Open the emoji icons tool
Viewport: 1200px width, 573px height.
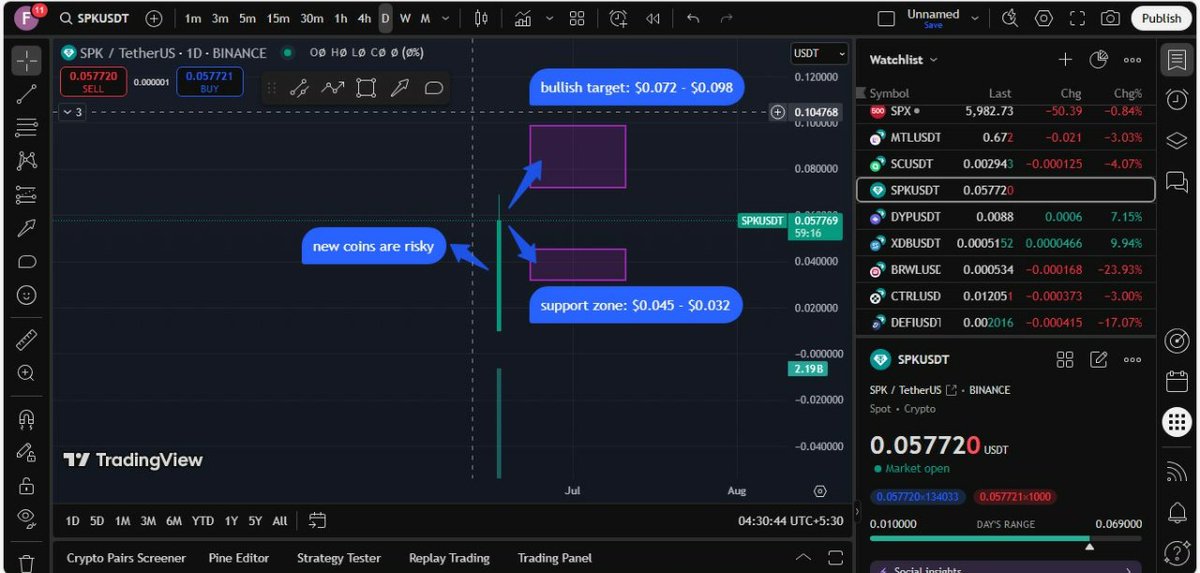coord(27,295)
